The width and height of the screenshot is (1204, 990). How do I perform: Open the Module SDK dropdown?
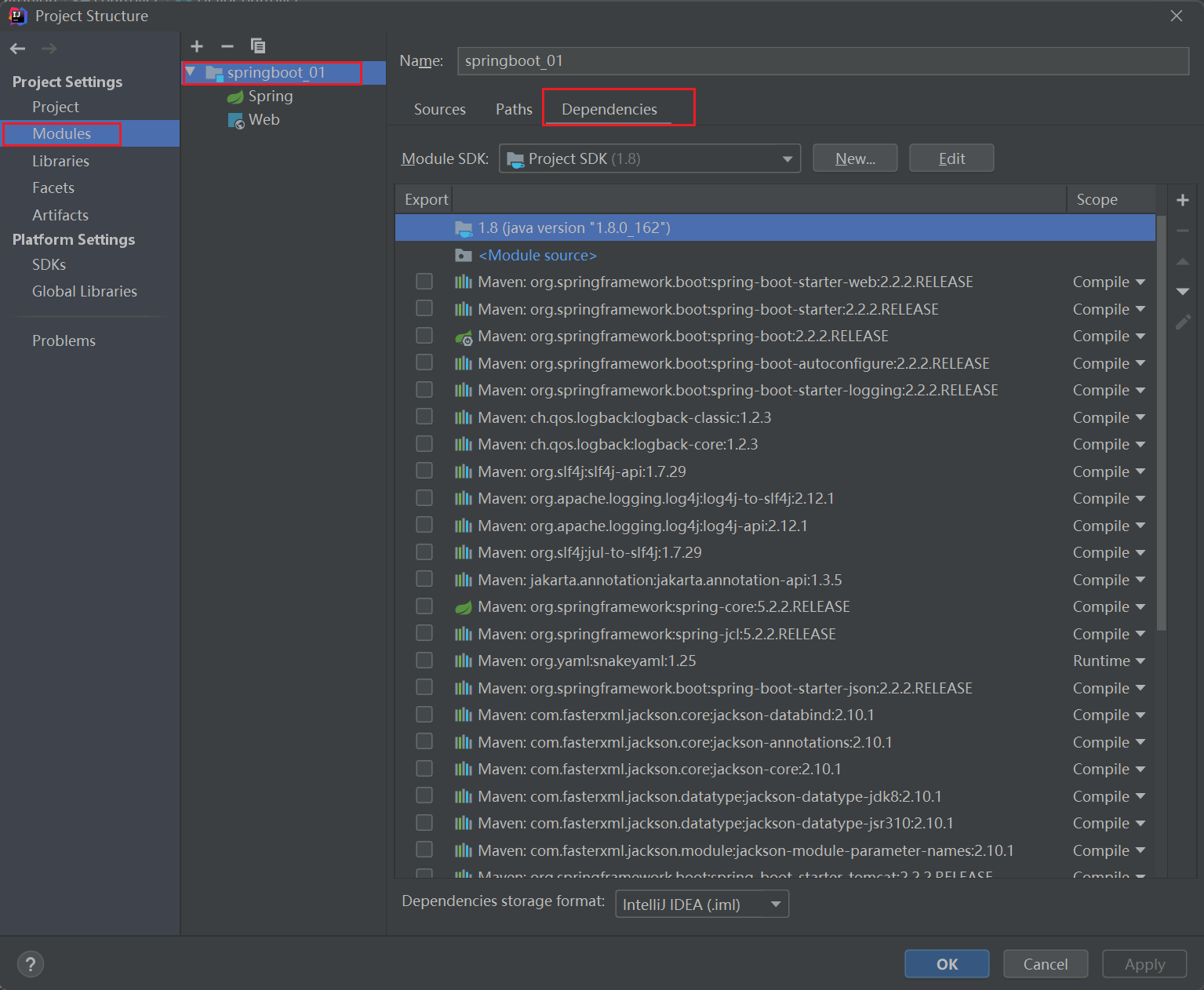[649, 158]
